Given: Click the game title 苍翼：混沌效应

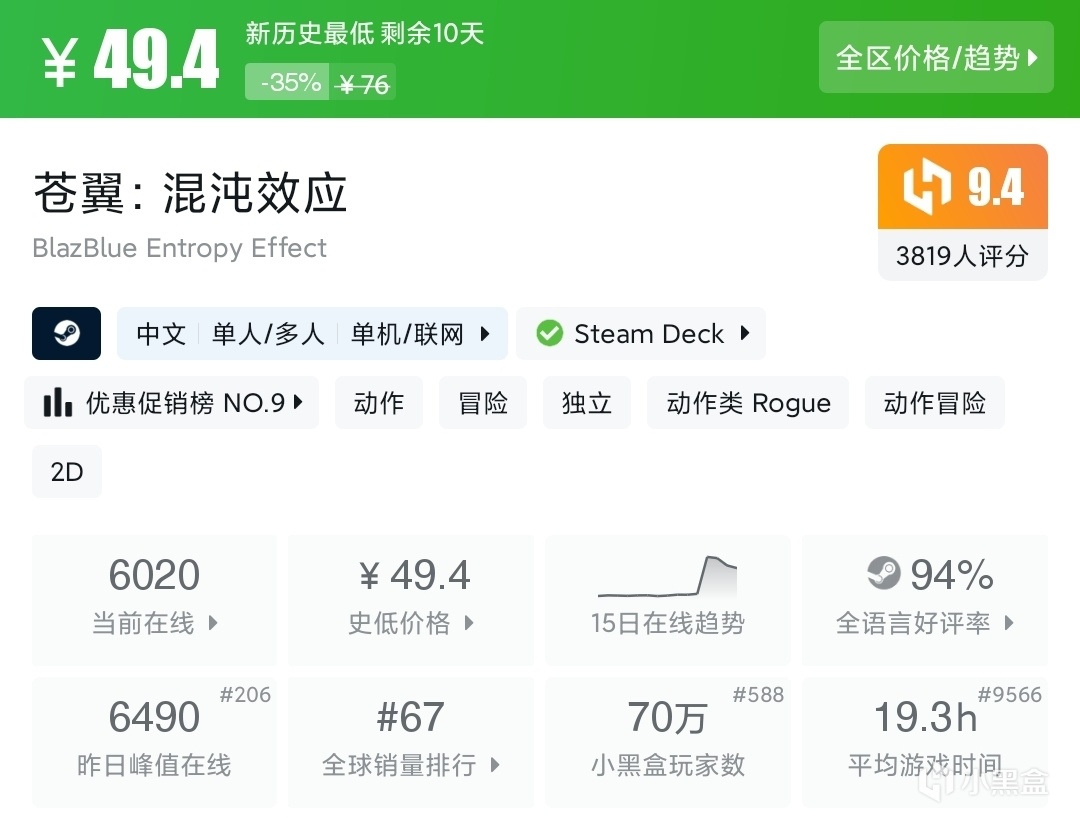Looking at the screenshot, I should (190, 193).
